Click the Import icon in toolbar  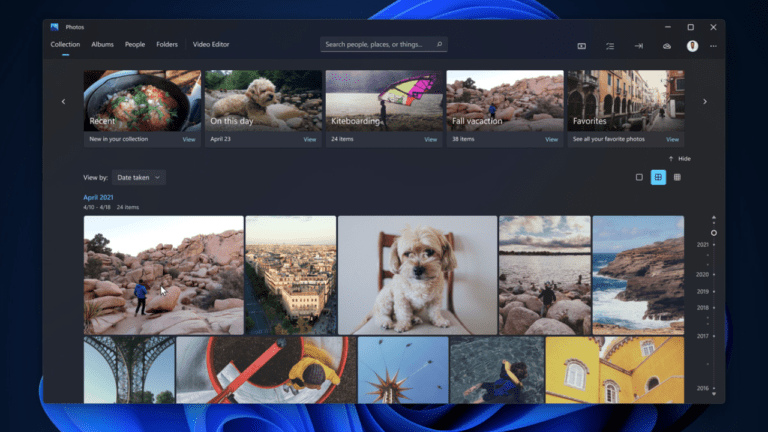pos(638,45)
